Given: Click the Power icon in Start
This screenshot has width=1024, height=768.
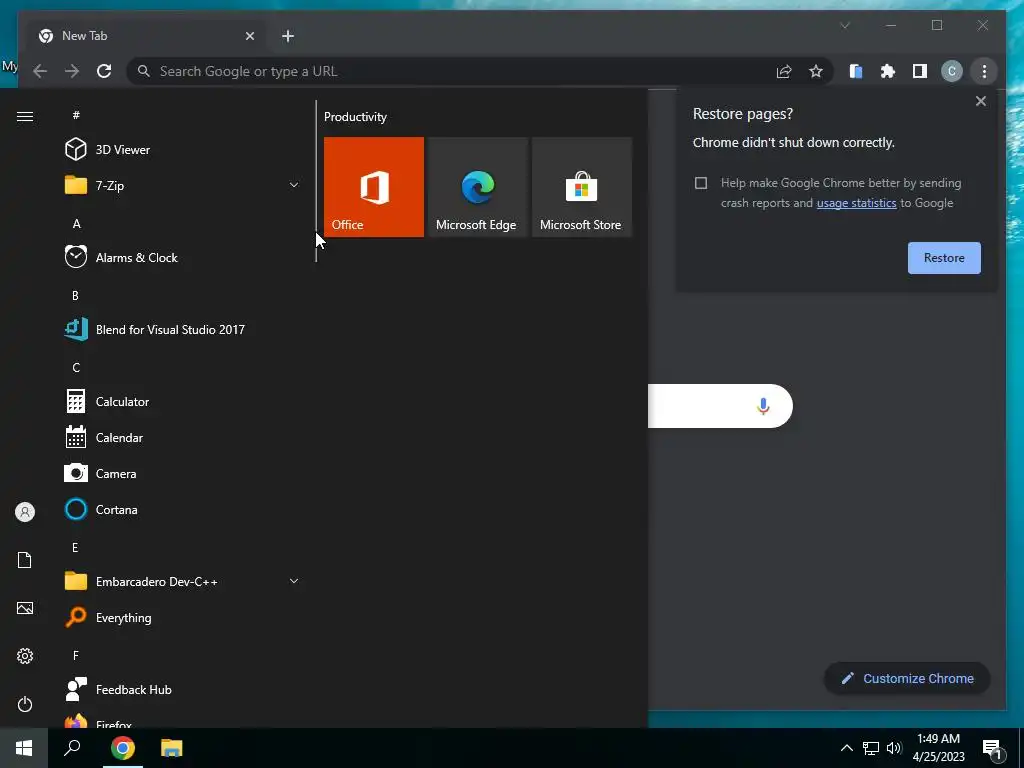Looking at the screenshot, I should (25, 704).
